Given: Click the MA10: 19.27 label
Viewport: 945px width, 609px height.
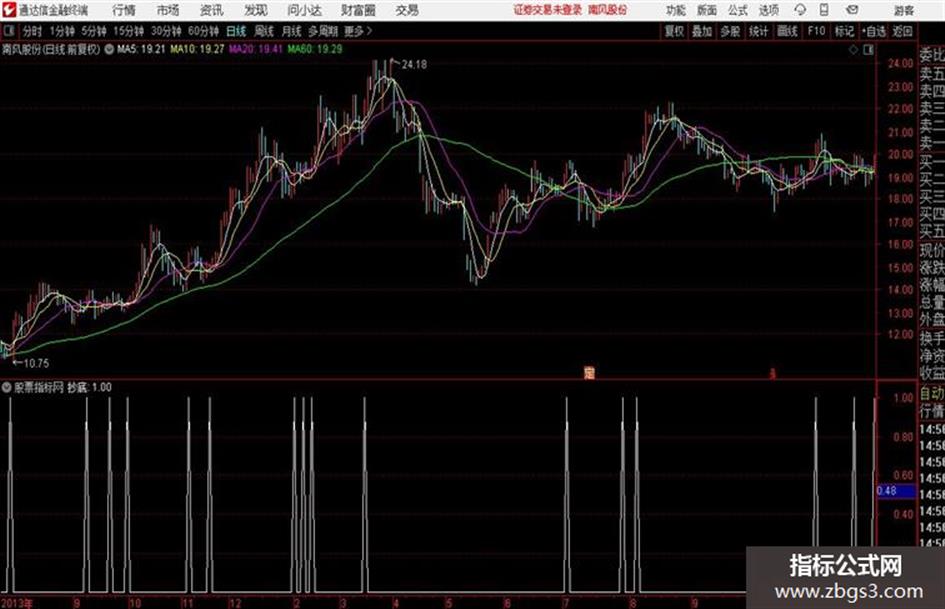Looking at the screenshot, I should [197, 49].
